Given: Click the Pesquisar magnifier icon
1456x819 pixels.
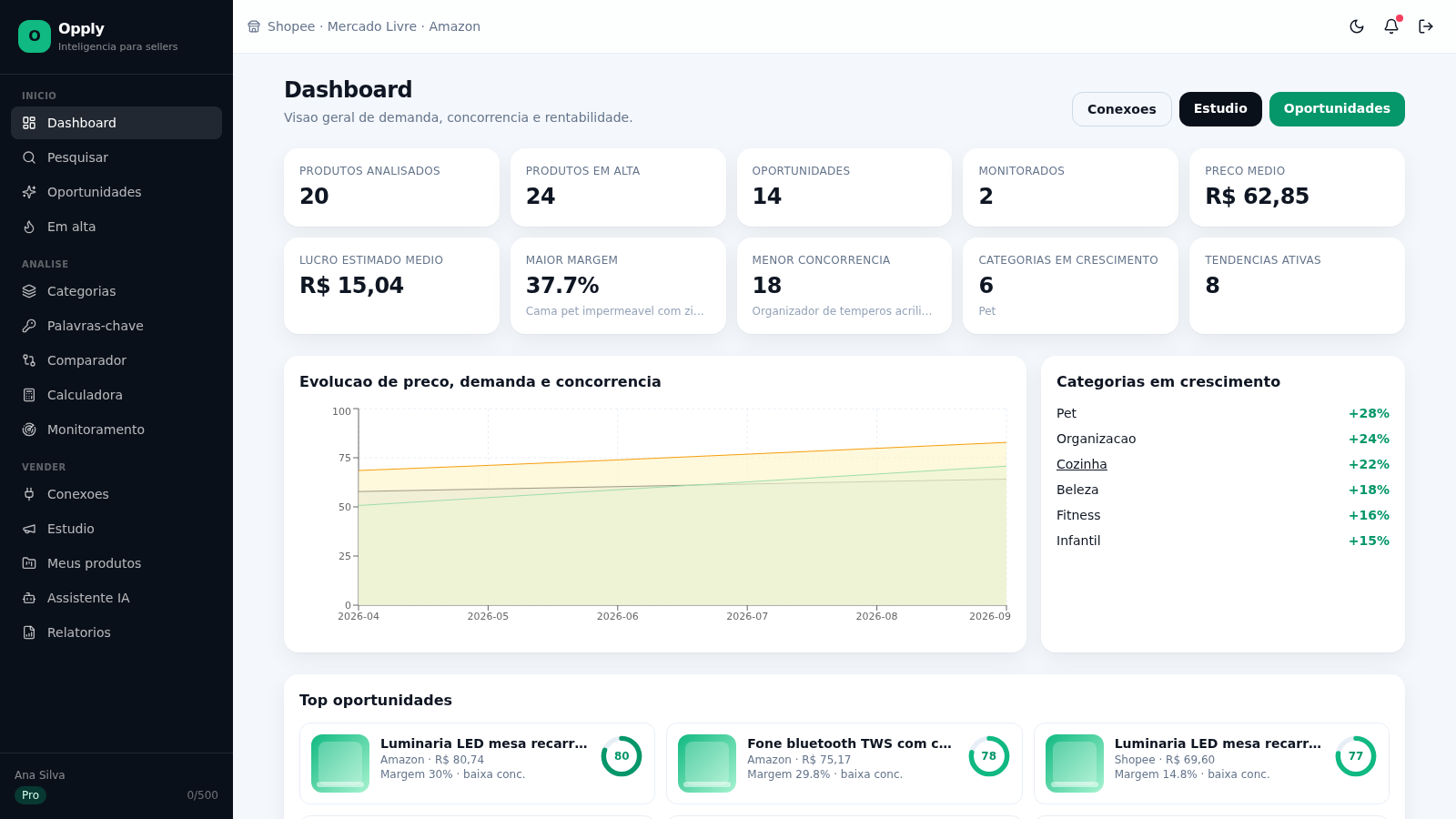Looking at the screenshot, I should pos(29,157).
